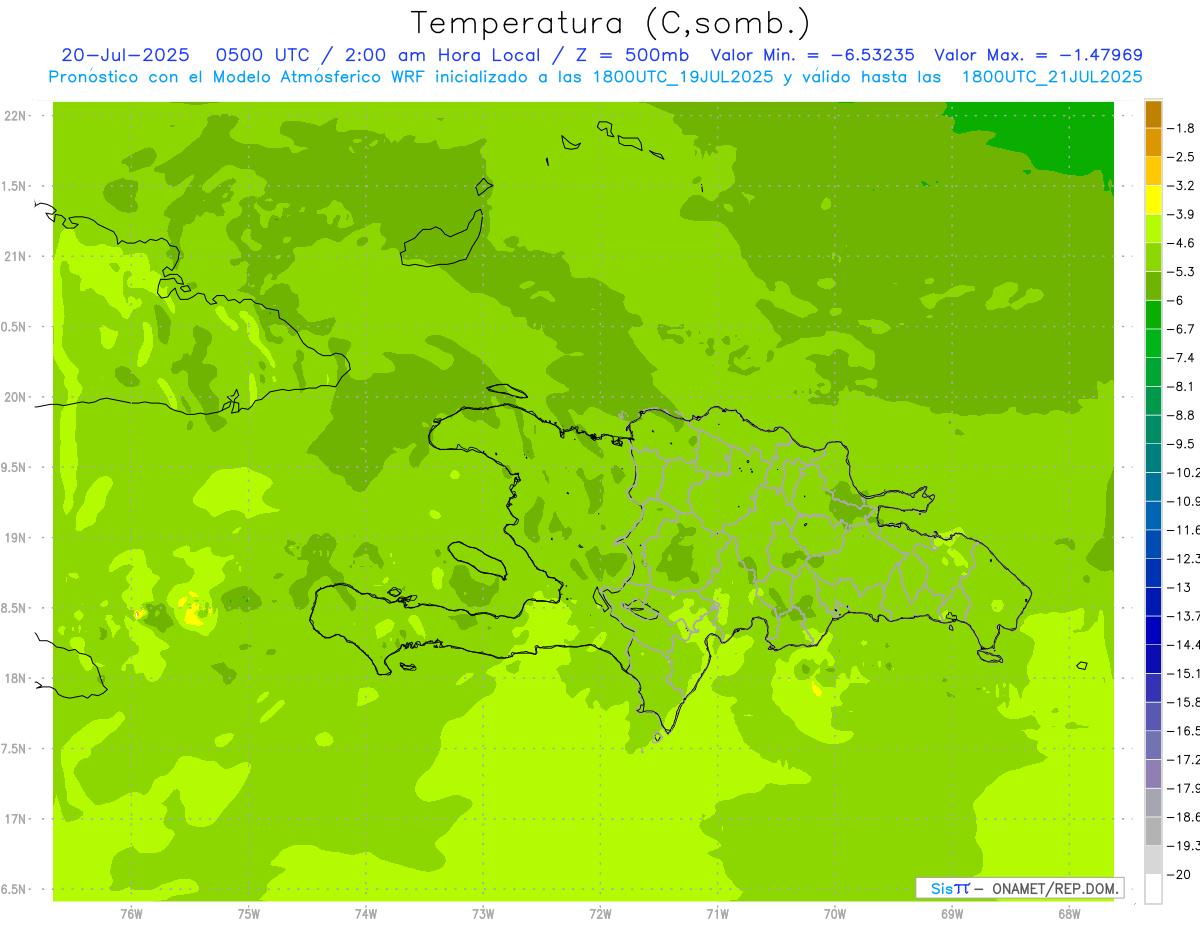The image size is (1200, 927).
Task: Click the '74W' longitude label
Action: 366,914
